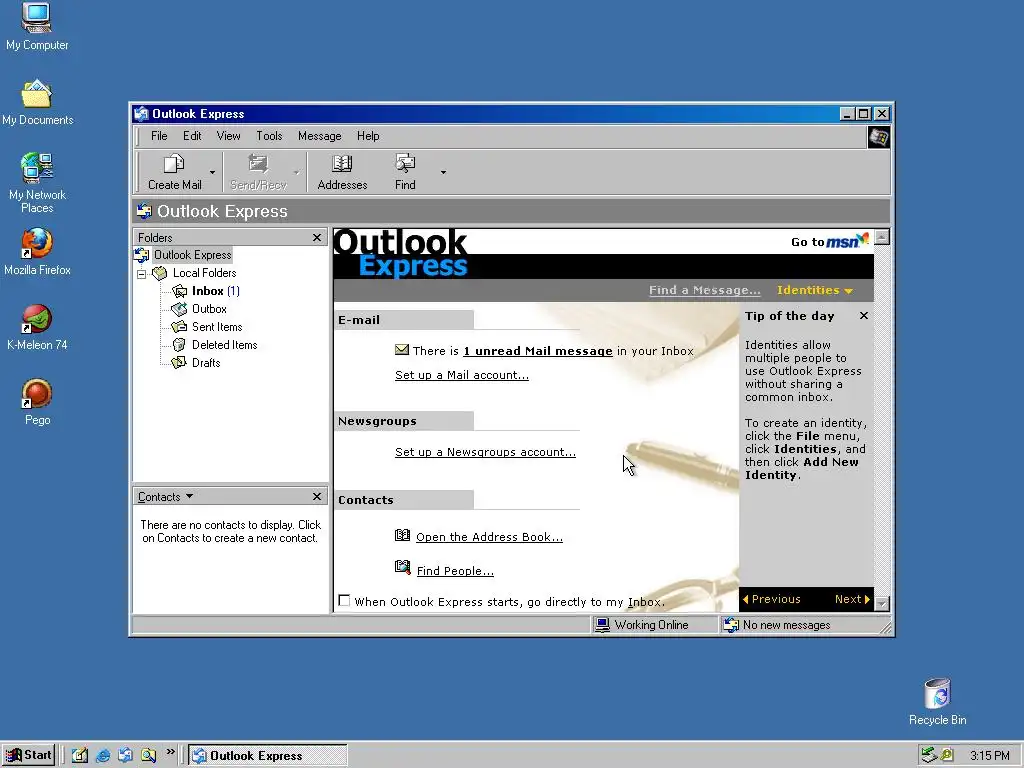Click Set up a Newsgroups account link
The image size is (1024, 768).
click(x=485, y=452)
